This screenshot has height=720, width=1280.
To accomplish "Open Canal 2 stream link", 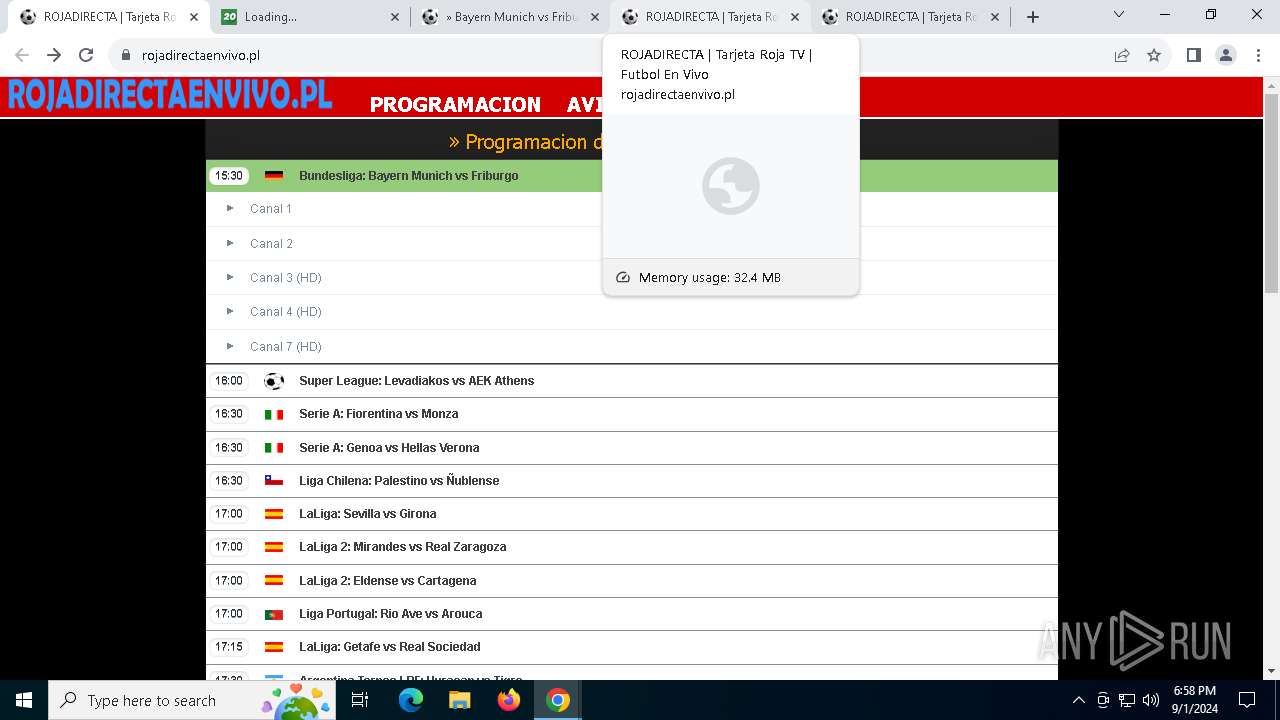I will point(271,244).
